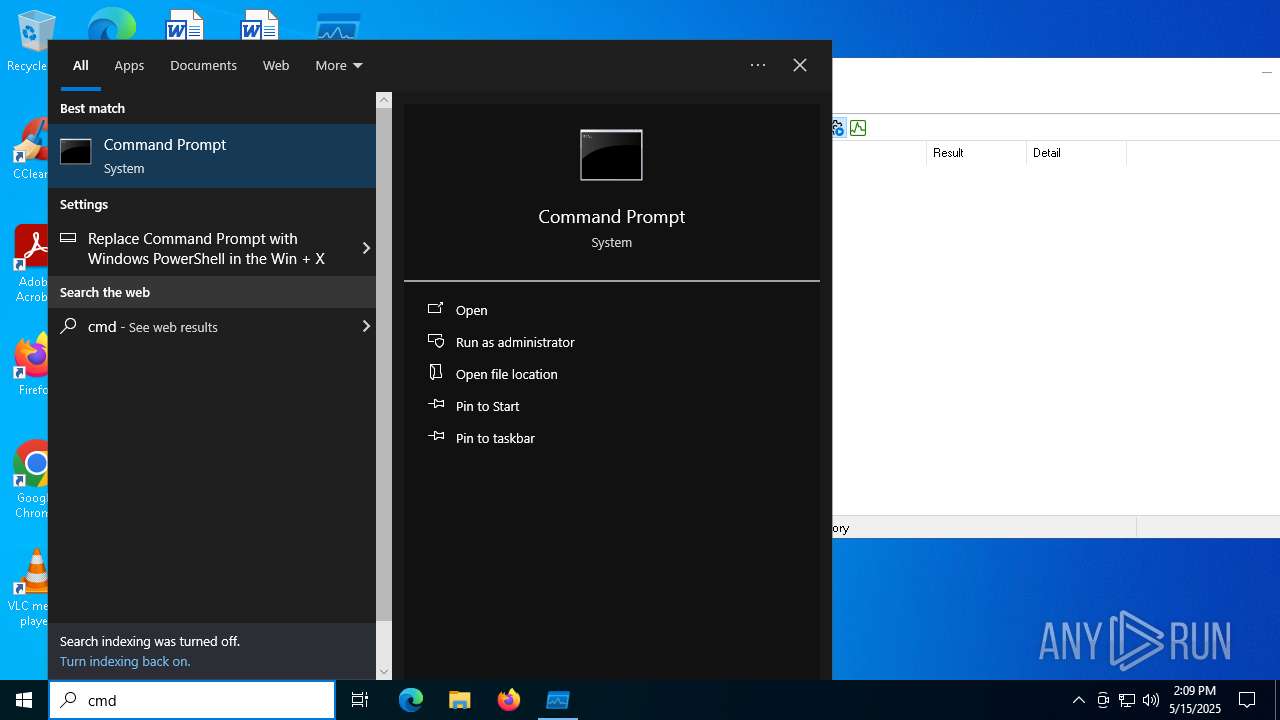
Task: Switch to the monitoring app on taskbar
Action: [x=558, y=700]
